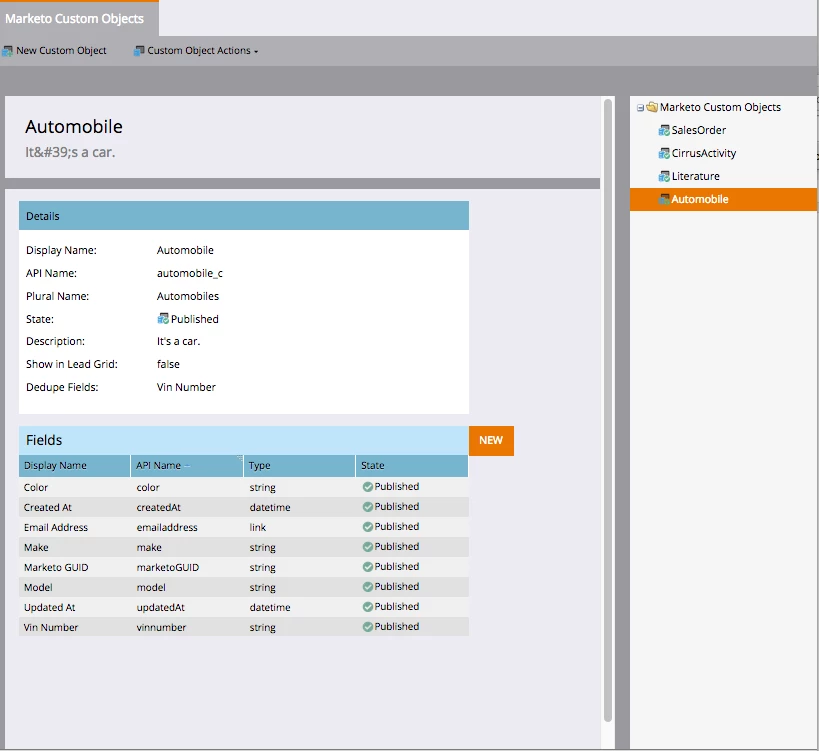Click the Marketo Custom Objects folder icon
Viewport: 819px width, 751px height.
pyautogui.click(x=652, y=107)
